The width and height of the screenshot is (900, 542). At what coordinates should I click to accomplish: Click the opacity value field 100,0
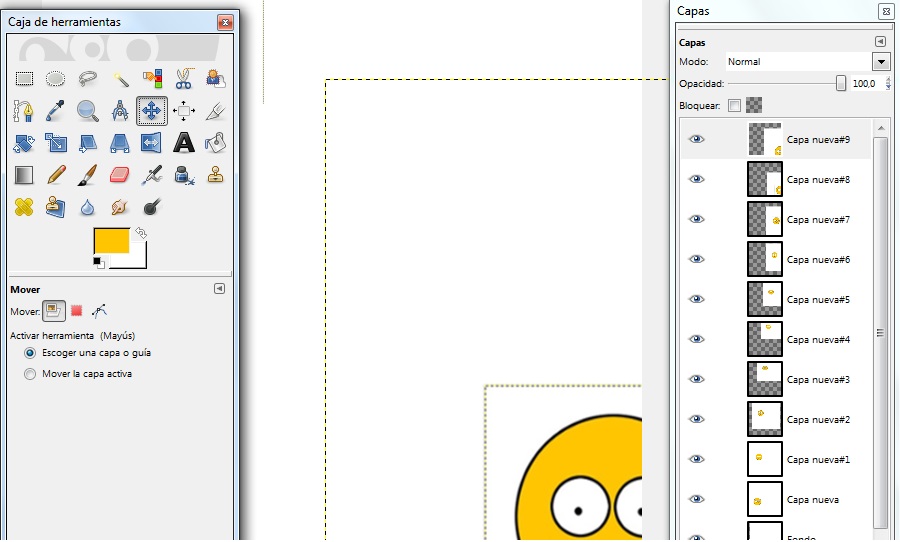point(865,83)
